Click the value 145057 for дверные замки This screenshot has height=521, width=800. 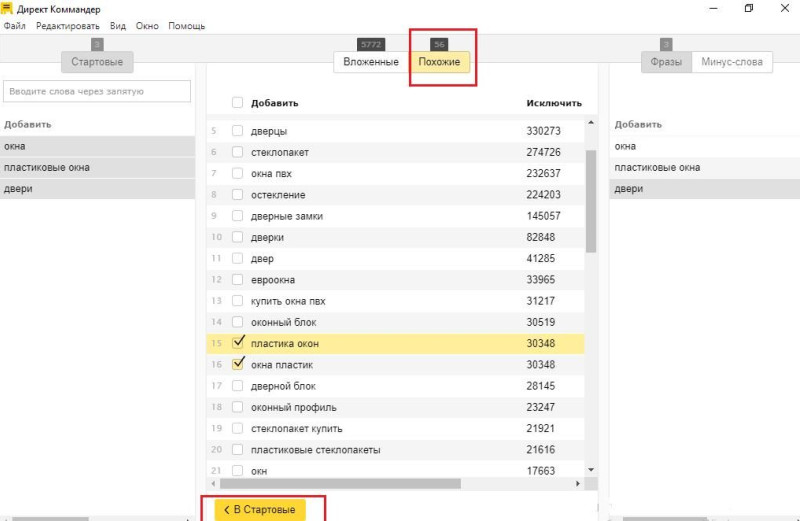click(x=543, y=216)
